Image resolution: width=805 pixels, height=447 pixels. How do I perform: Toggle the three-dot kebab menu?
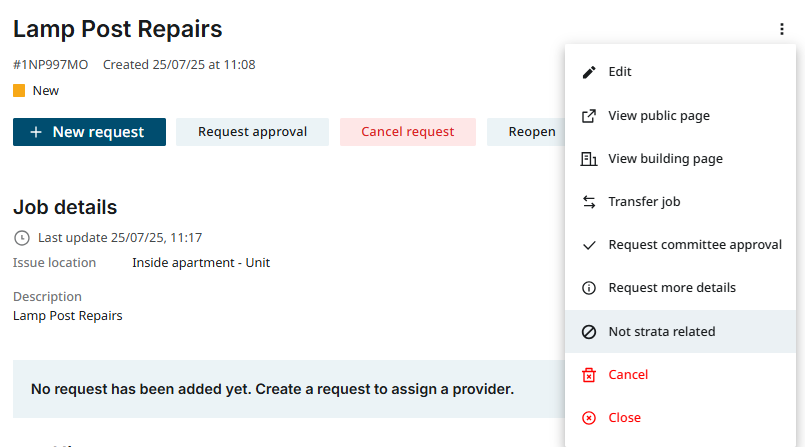pos(781,30)
